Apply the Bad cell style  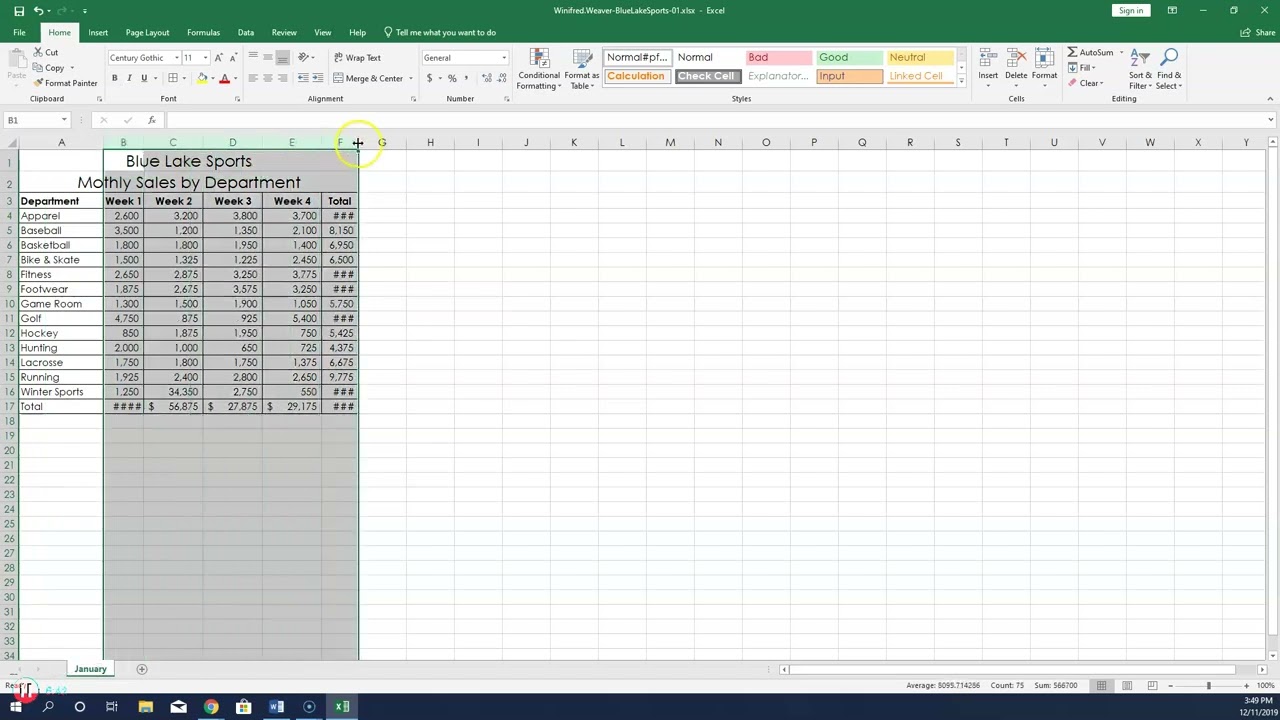779,57
